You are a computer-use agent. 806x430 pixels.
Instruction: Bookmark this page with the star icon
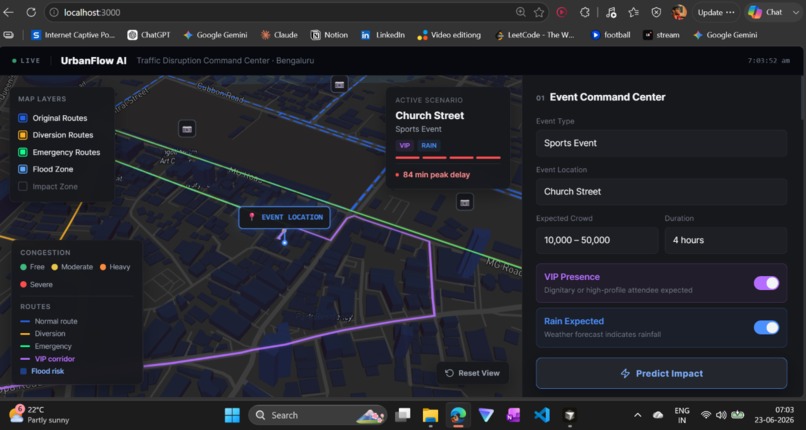[x=539, y=12]
